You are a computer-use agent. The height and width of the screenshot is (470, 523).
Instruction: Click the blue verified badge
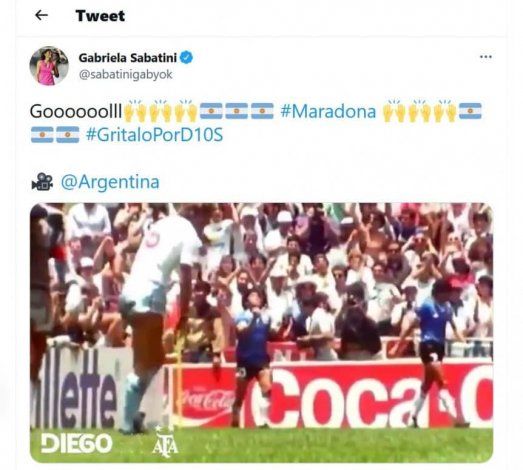186,58
